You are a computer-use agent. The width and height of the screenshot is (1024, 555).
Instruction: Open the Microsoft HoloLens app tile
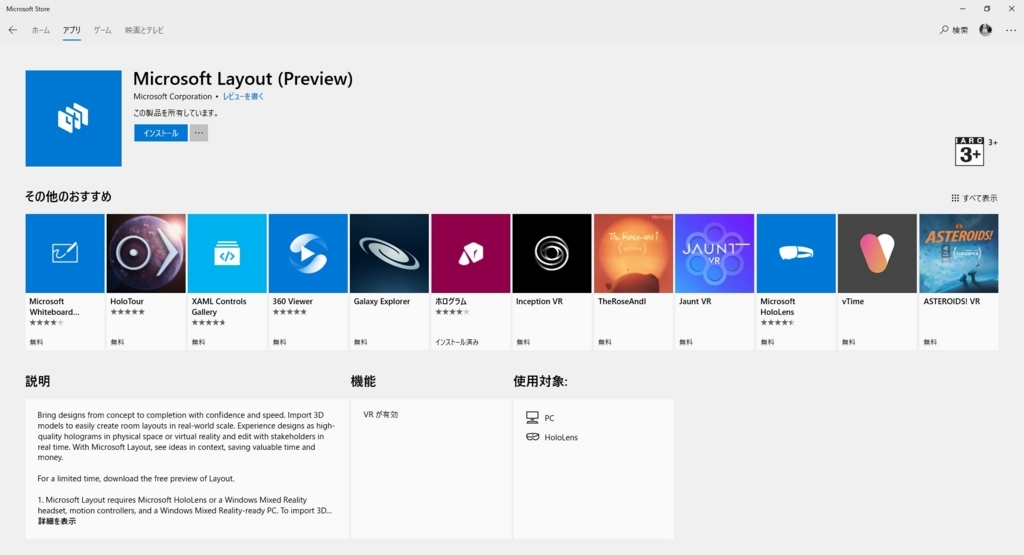[796, 281]
